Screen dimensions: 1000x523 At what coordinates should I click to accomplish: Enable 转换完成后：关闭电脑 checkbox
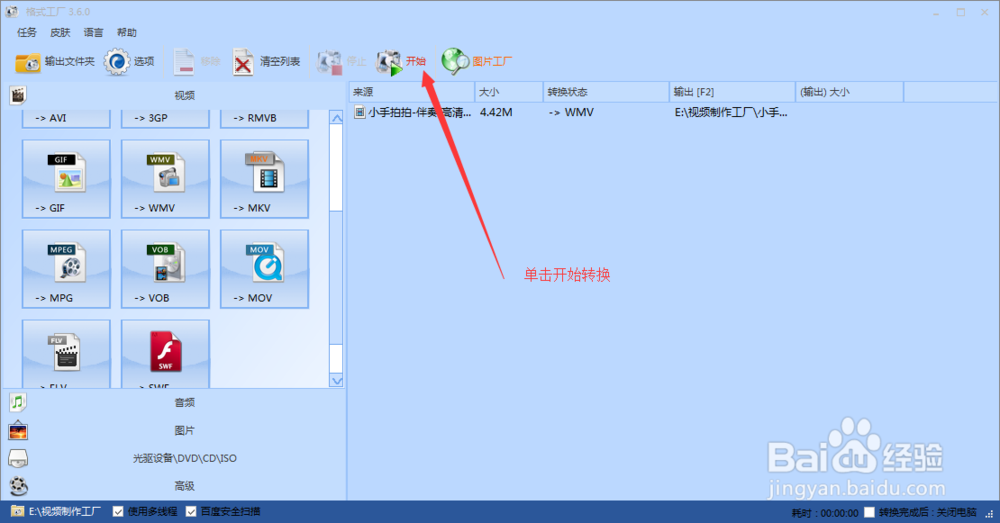(x=869, y=512)
